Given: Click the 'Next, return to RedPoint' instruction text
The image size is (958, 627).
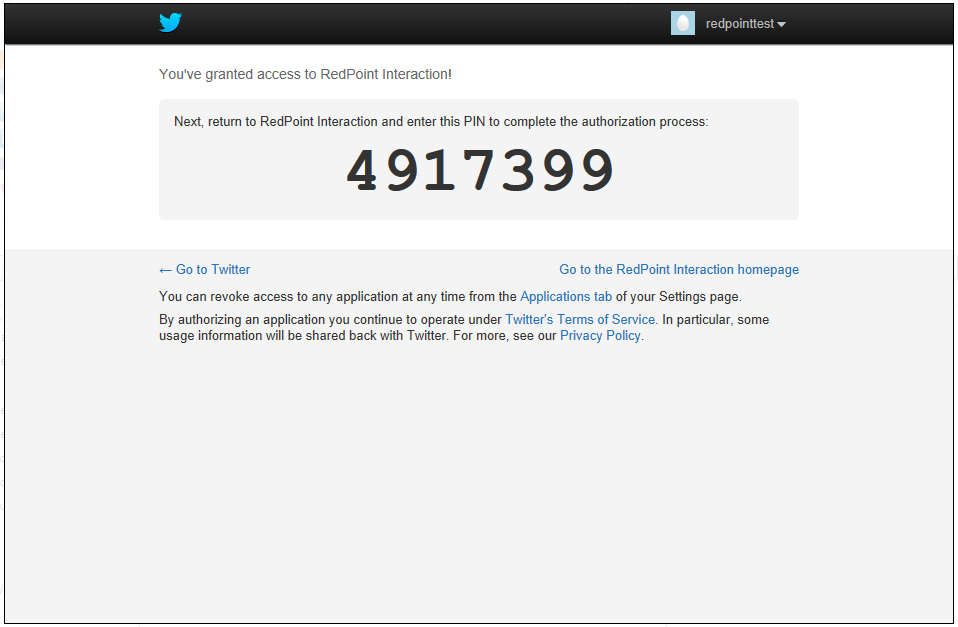Looking at the screenshot, I should (440, 122).
